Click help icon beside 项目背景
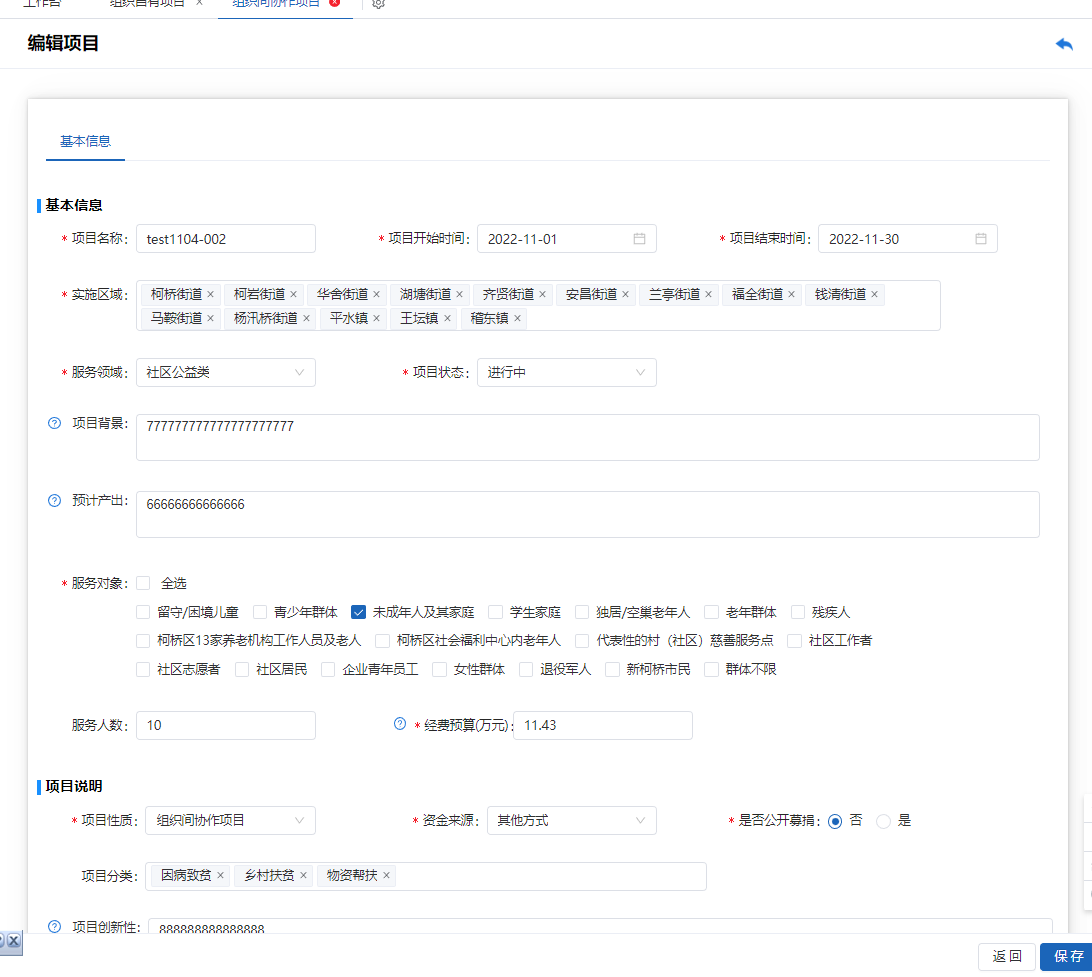The height and width of the screenshot is (977, 1092). pos(55,423)
